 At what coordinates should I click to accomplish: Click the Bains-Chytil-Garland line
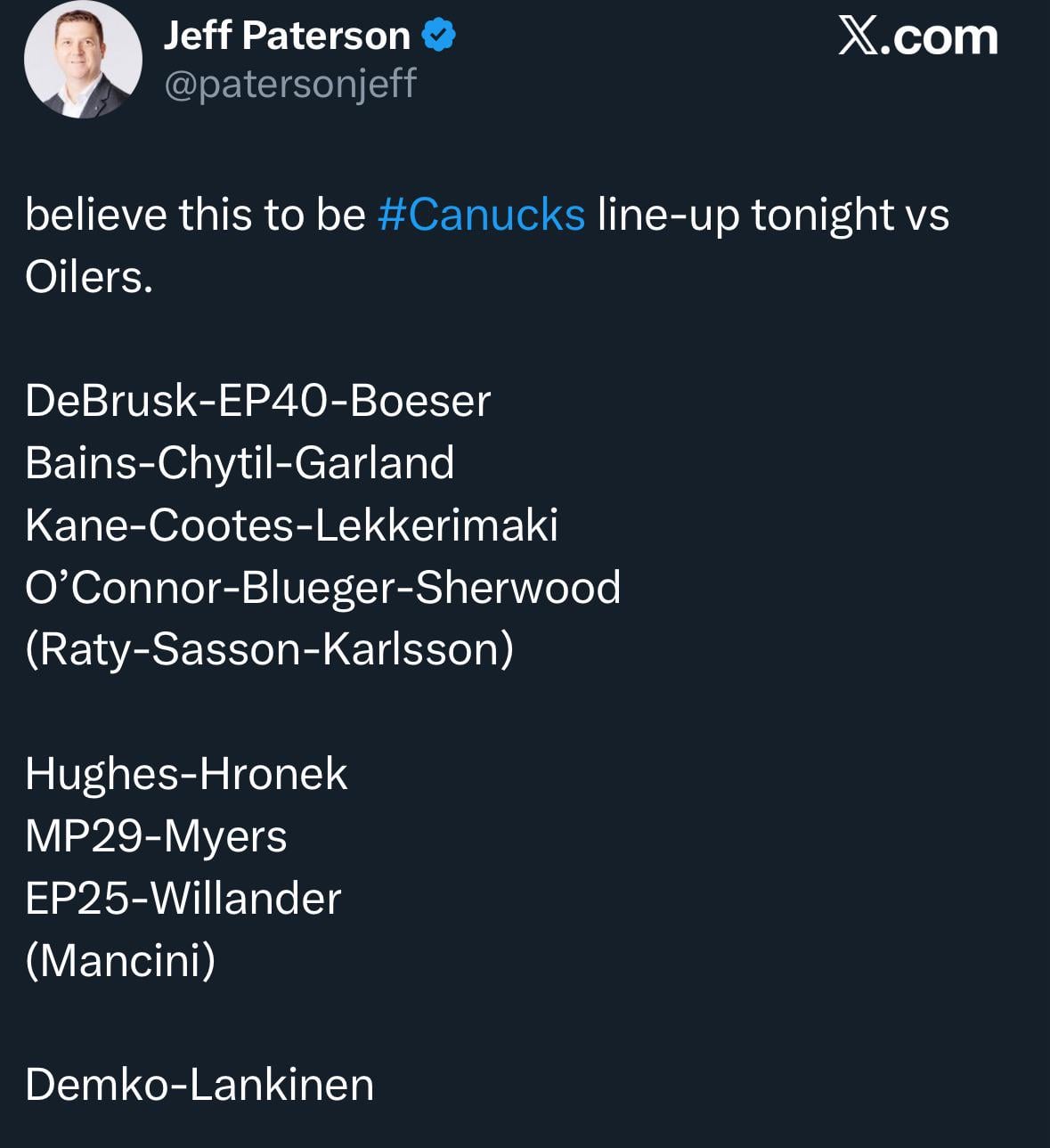point(240,463)
